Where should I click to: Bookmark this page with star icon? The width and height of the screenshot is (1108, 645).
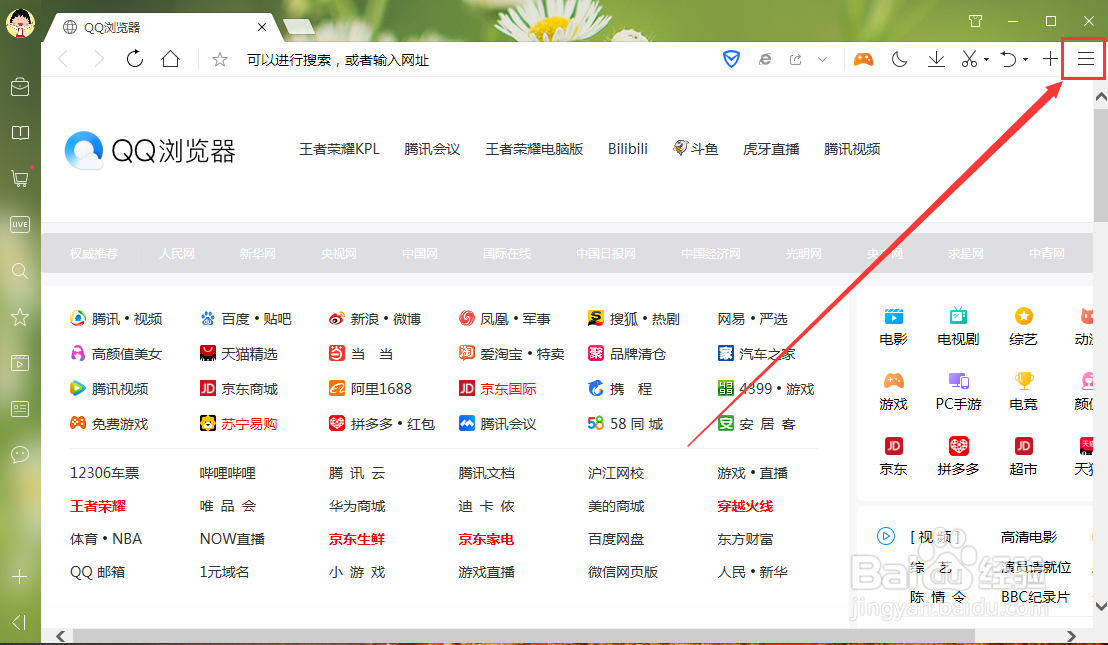220,60
